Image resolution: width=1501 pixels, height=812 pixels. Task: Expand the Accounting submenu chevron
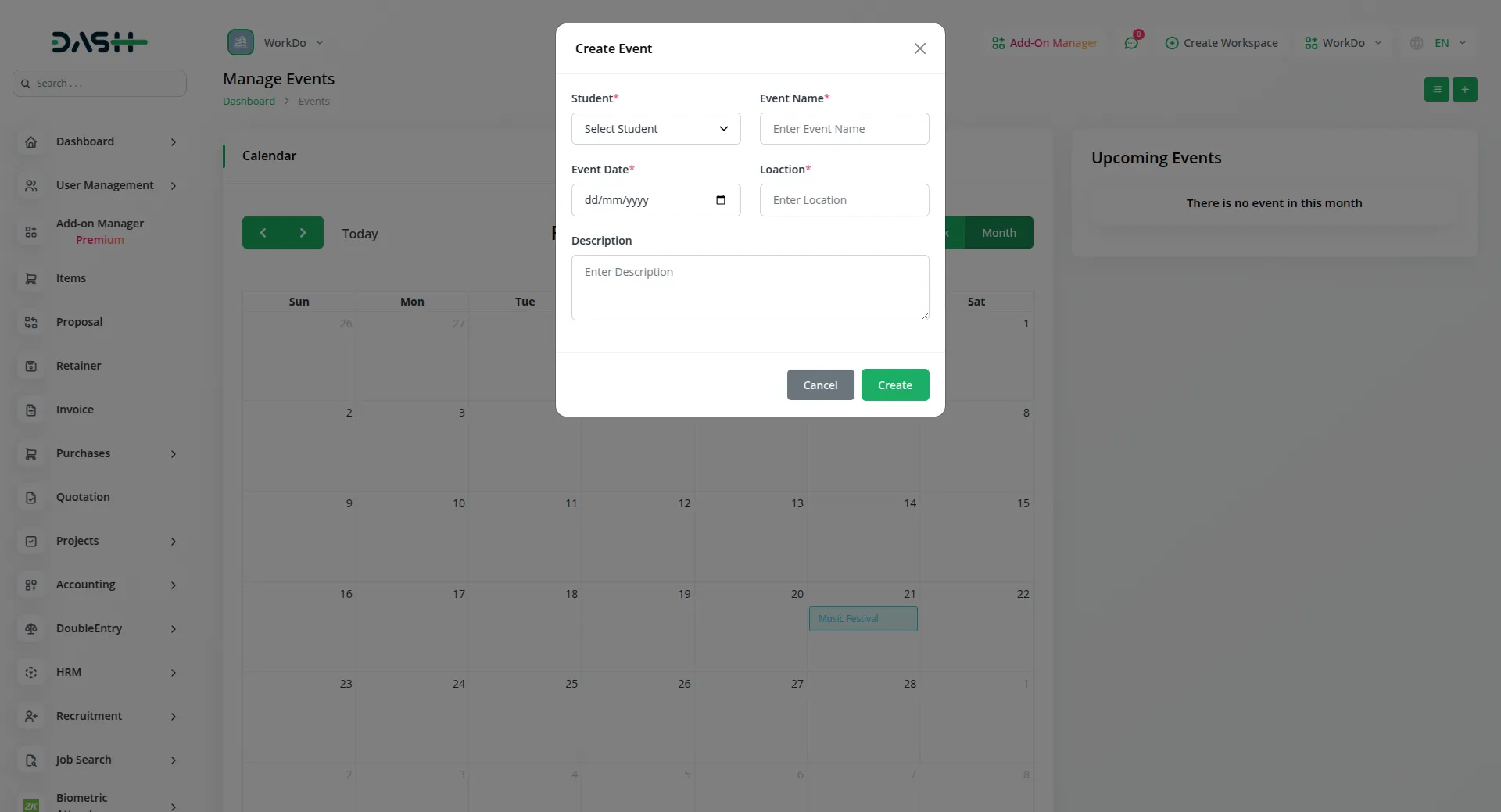tap(174, 585)
